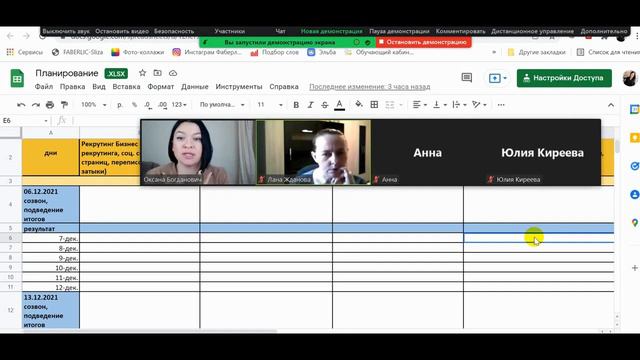This screenshot has width=640, height=360.
Task: Click Остановить видео in Zoom toolbar
Action: [x=122, y=31]
